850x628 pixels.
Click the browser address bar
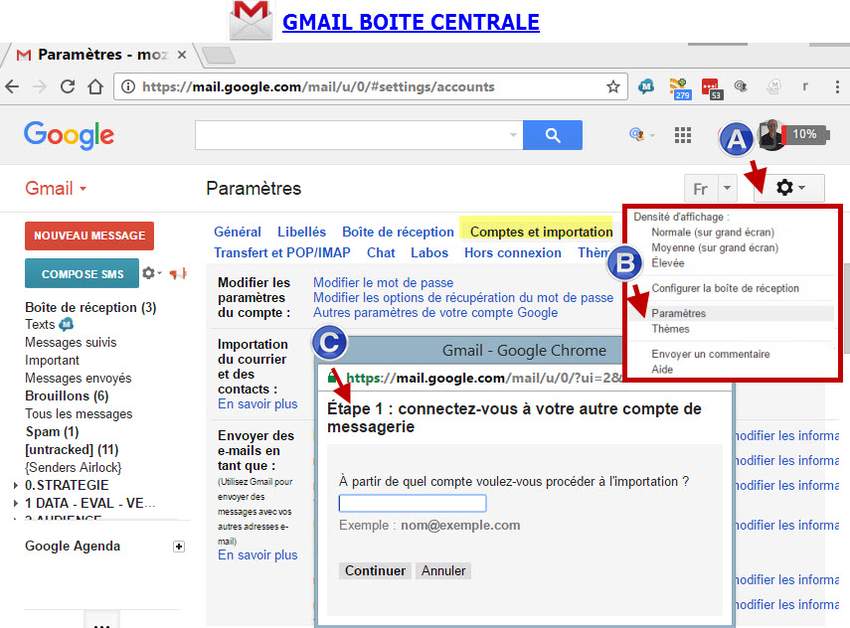click(x=371, y=87)
